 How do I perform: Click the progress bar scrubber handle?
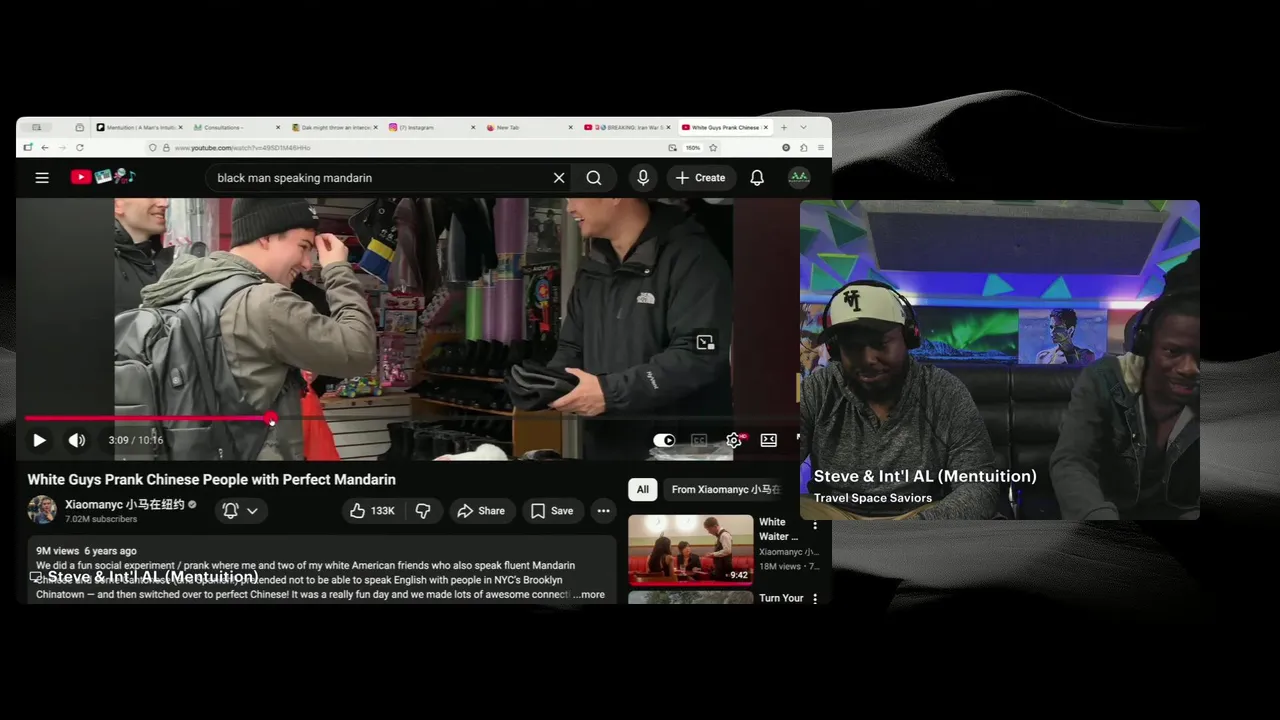(271, 419)
